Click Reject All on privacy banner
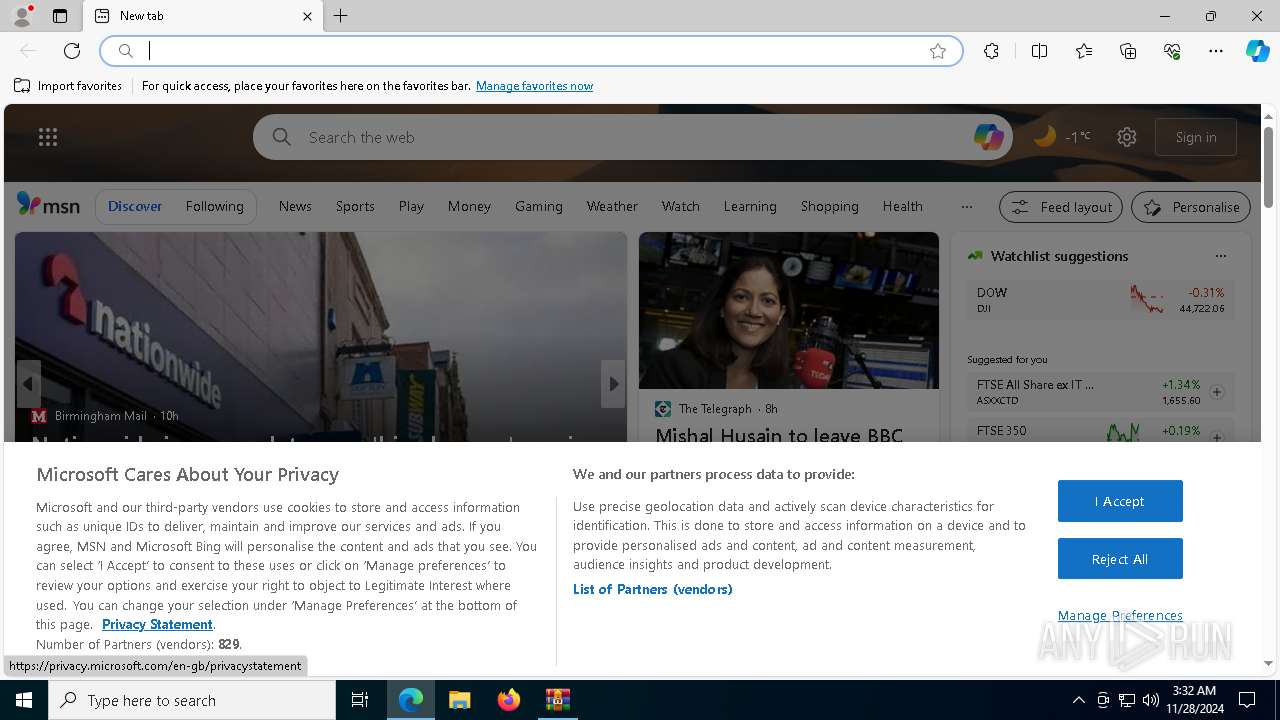Image resolution: width=1280 pixels, height=720 pixels. click(1120, 559)
